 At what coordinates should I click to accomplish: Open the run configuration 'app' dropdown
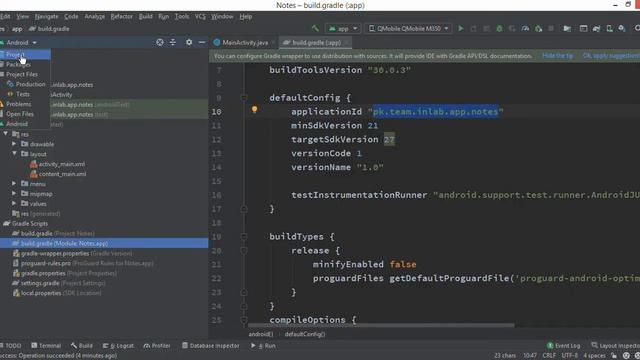[x=343, y=29]
